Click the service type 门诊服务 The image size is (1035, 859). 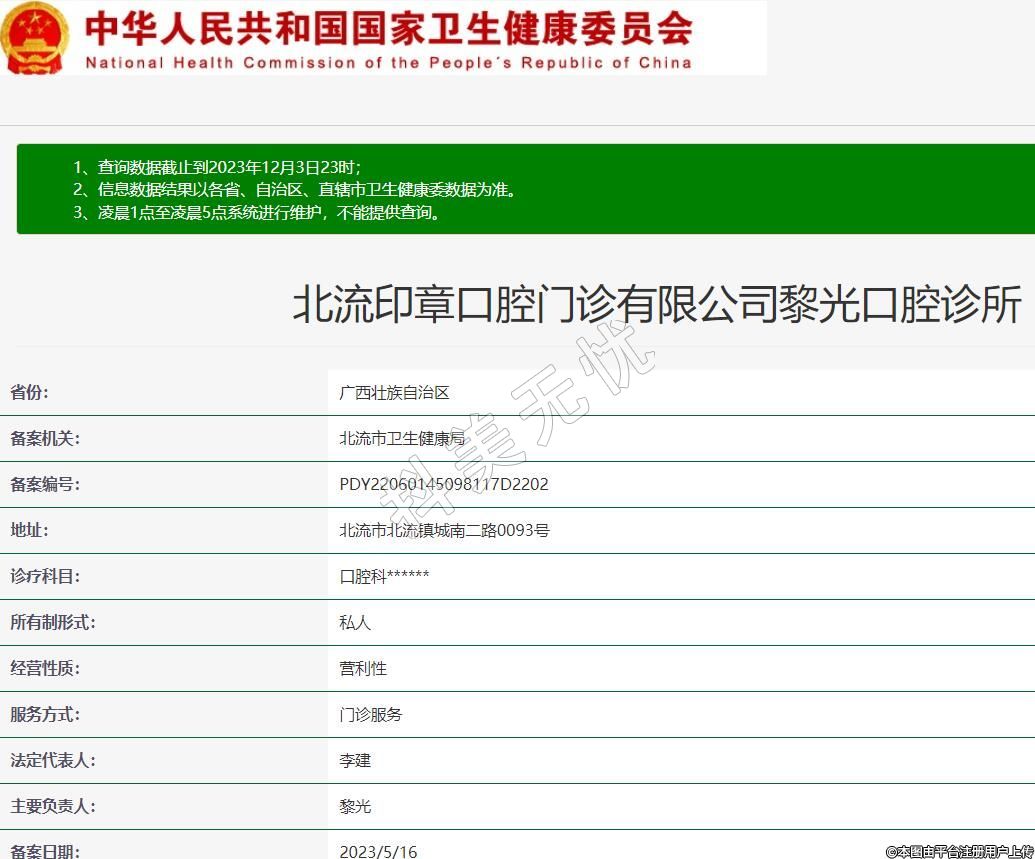pyautogui.click(x=371, y=715)
